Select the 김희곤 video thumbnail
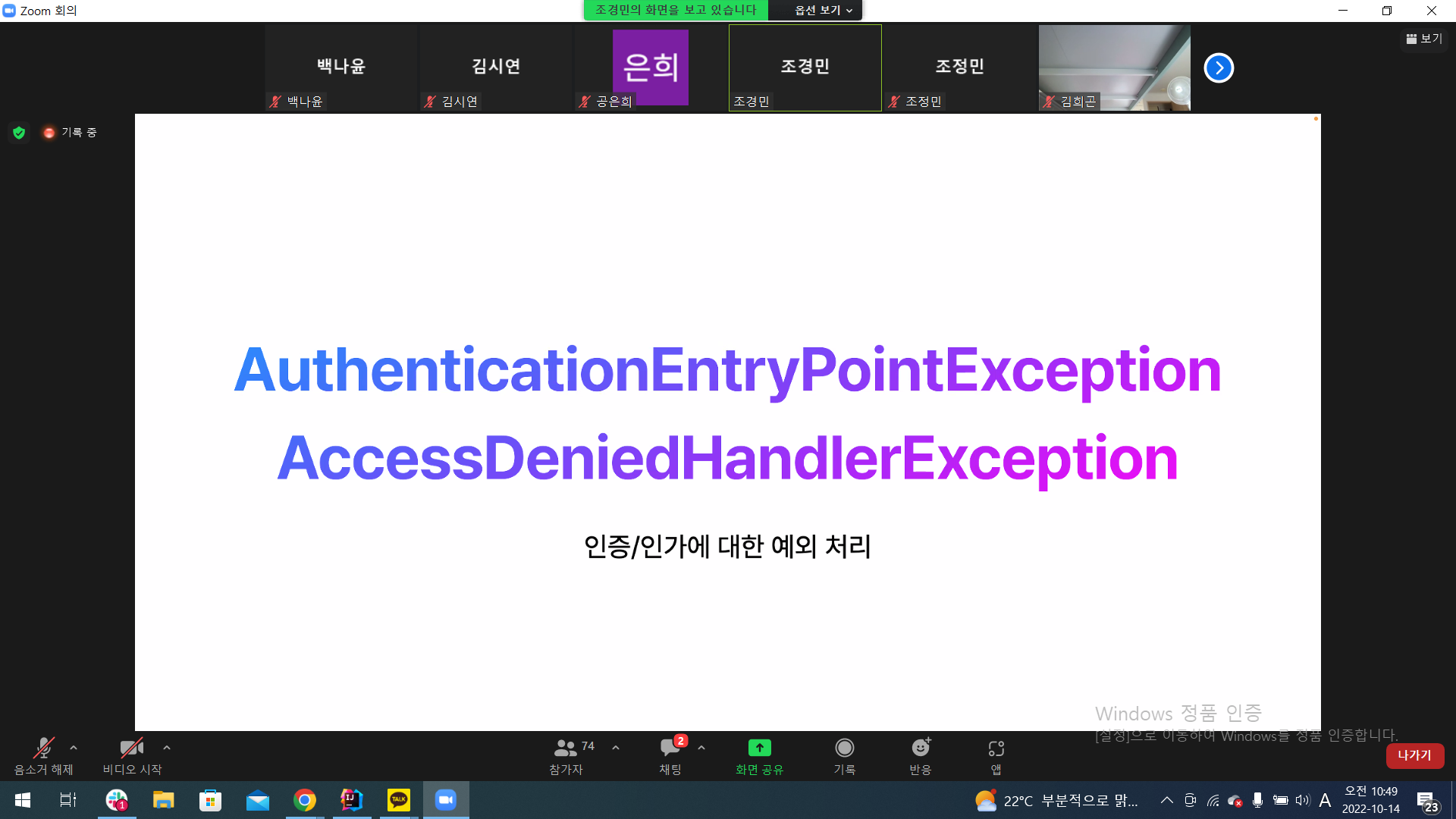Screen dimensions: 1456x819 pos(1114,68)
